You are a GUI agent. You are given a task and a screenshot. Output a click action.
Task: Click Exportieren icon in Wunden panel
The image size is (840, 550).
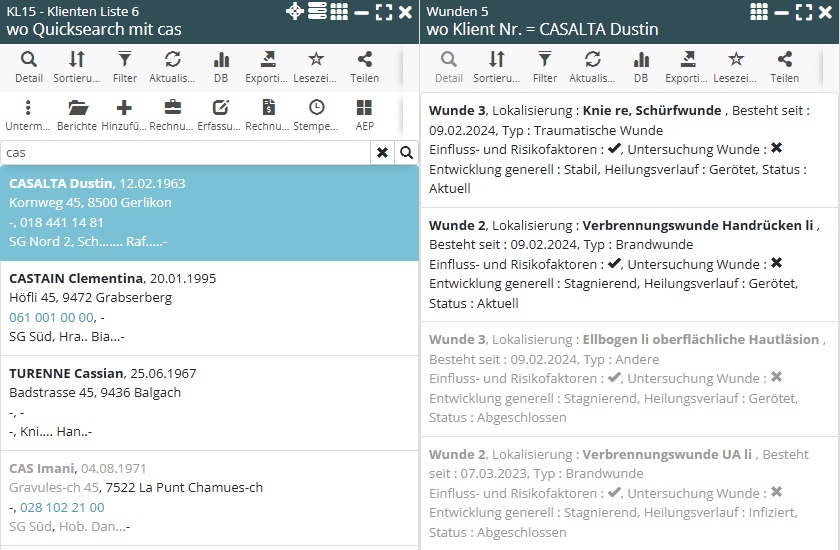687,66
